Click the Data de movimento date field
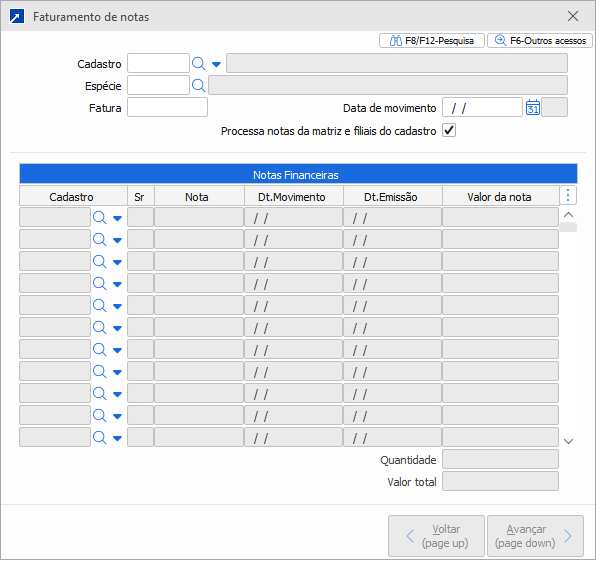This screenshot has height=567, width=610. [x=481, y=108]
